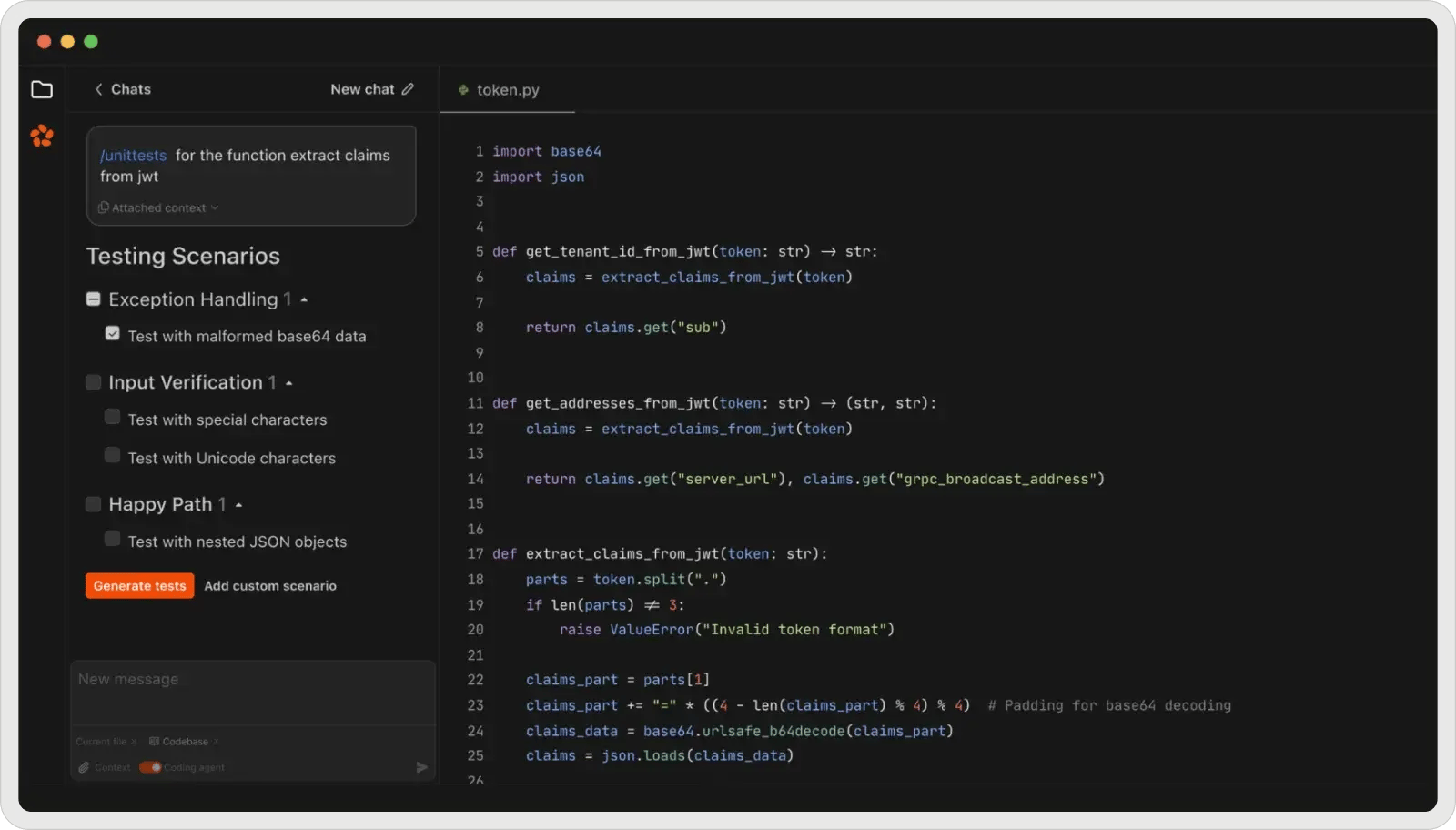Click the send message arrow icon
This screenshot has height=830, width=1456.
pos(421,767)
